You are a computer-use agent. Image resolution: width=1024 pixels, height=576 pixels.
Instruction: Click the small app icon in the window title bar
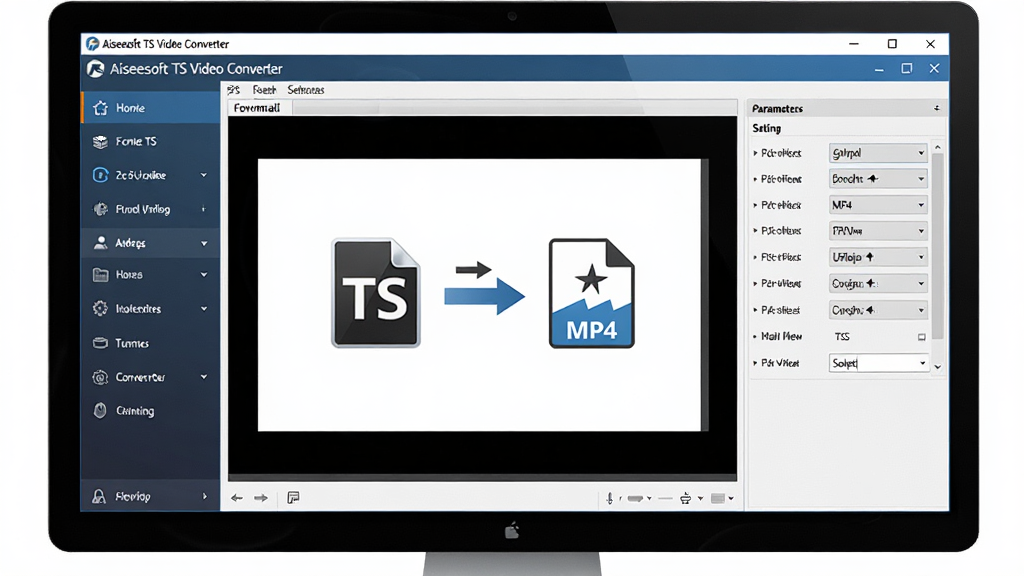93,44
